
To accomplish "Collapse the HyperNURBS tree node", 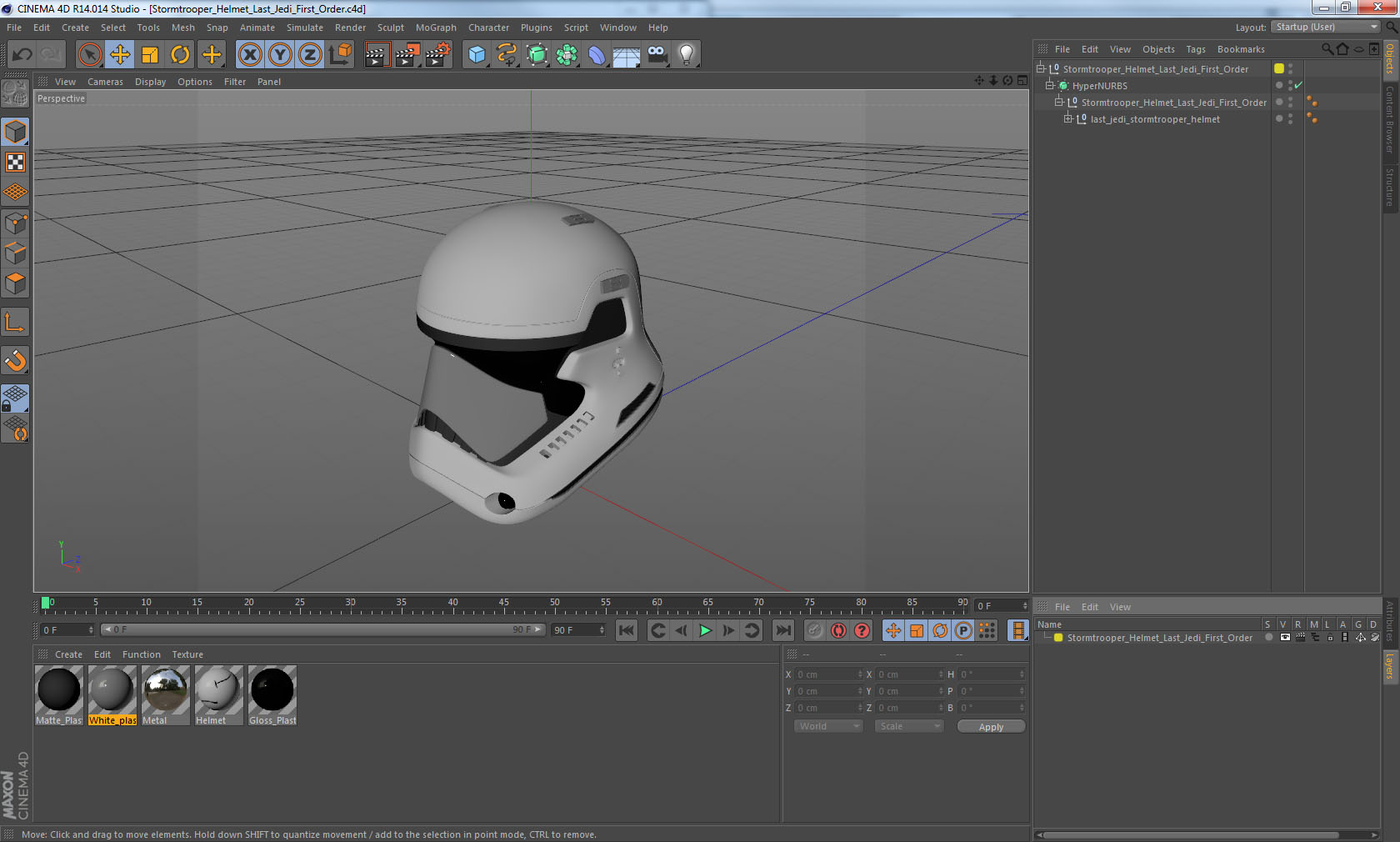I will pyautogui.click(x=1050, y=85).
